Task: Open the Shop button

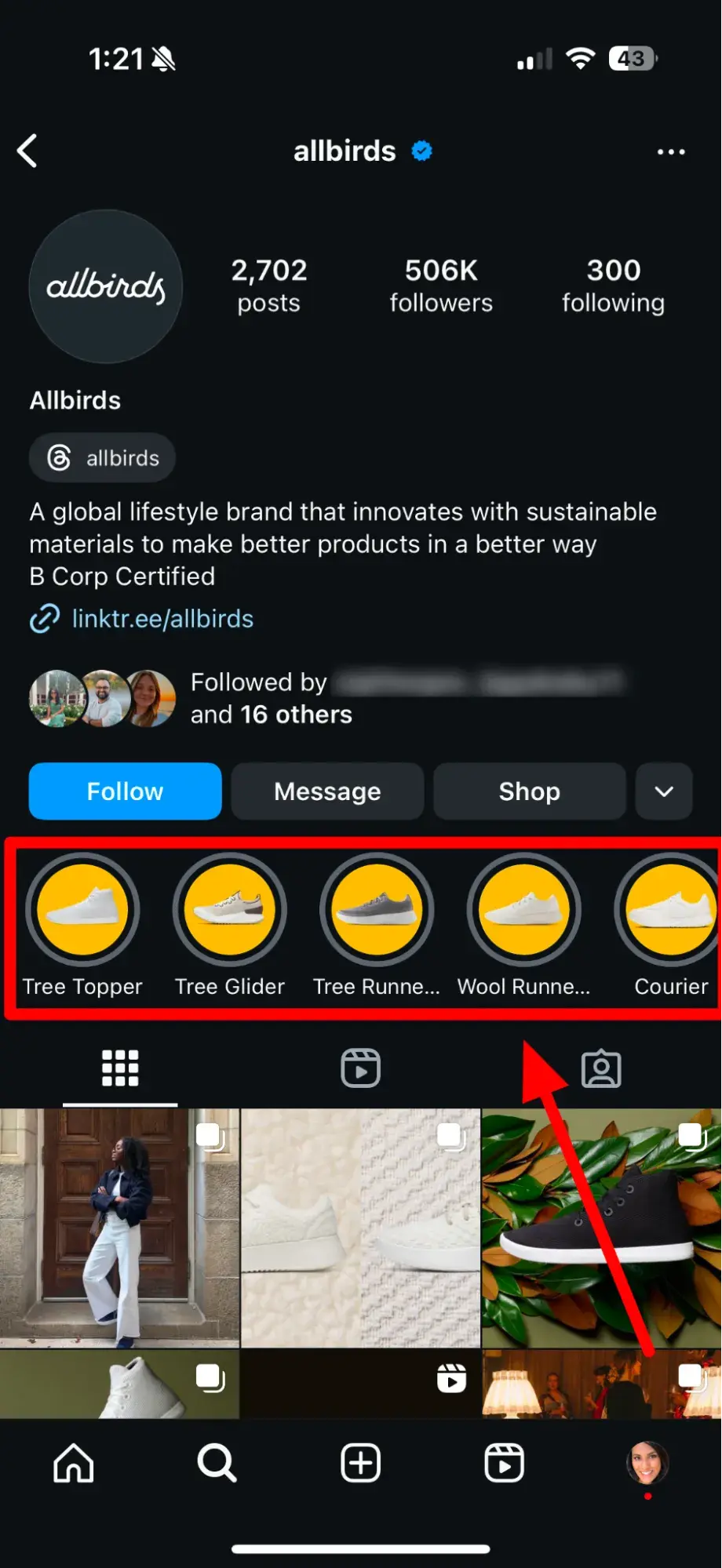Action: click(x=529, y=791)
